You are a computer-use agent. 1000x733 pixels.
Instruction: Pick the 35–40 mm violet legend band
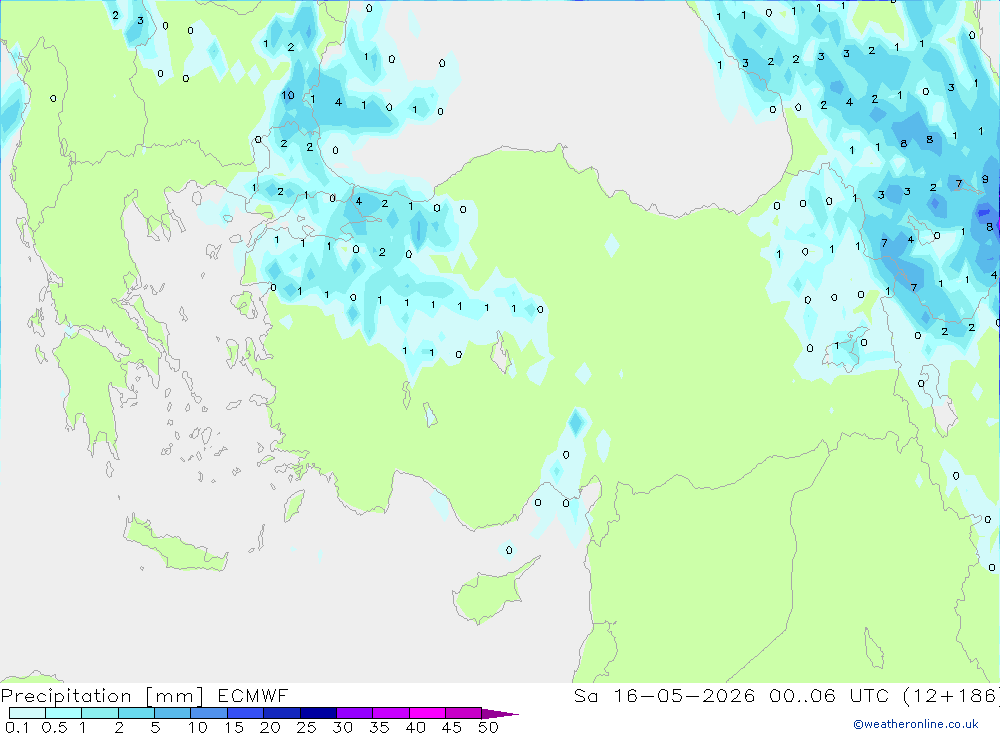click(390, 713)
